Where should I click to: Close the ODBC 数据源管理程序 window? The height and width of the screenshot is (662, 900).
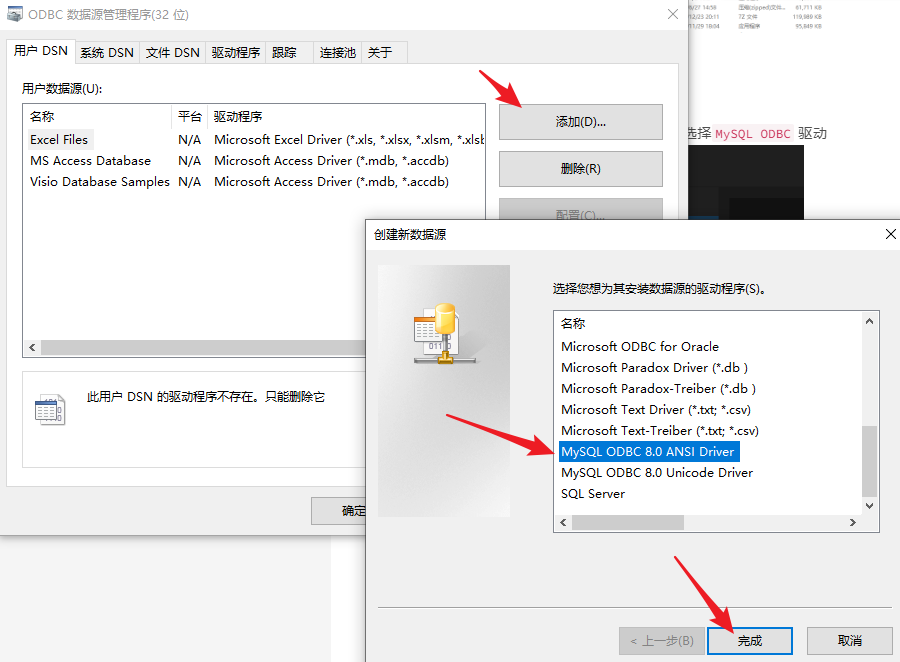[673, 14]
